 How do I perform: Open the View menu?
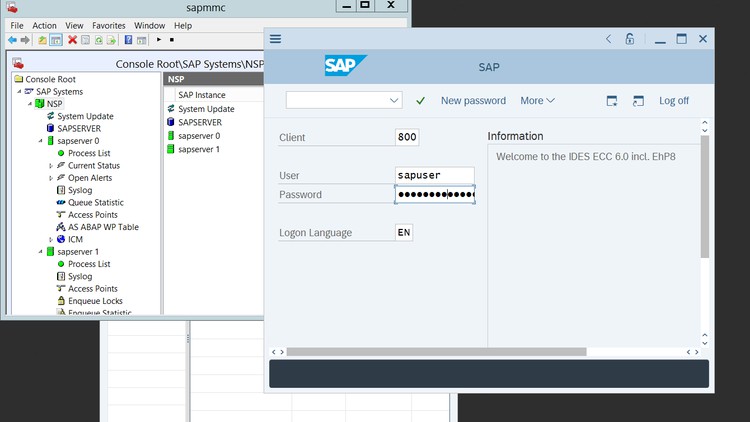tap(74, 25)
